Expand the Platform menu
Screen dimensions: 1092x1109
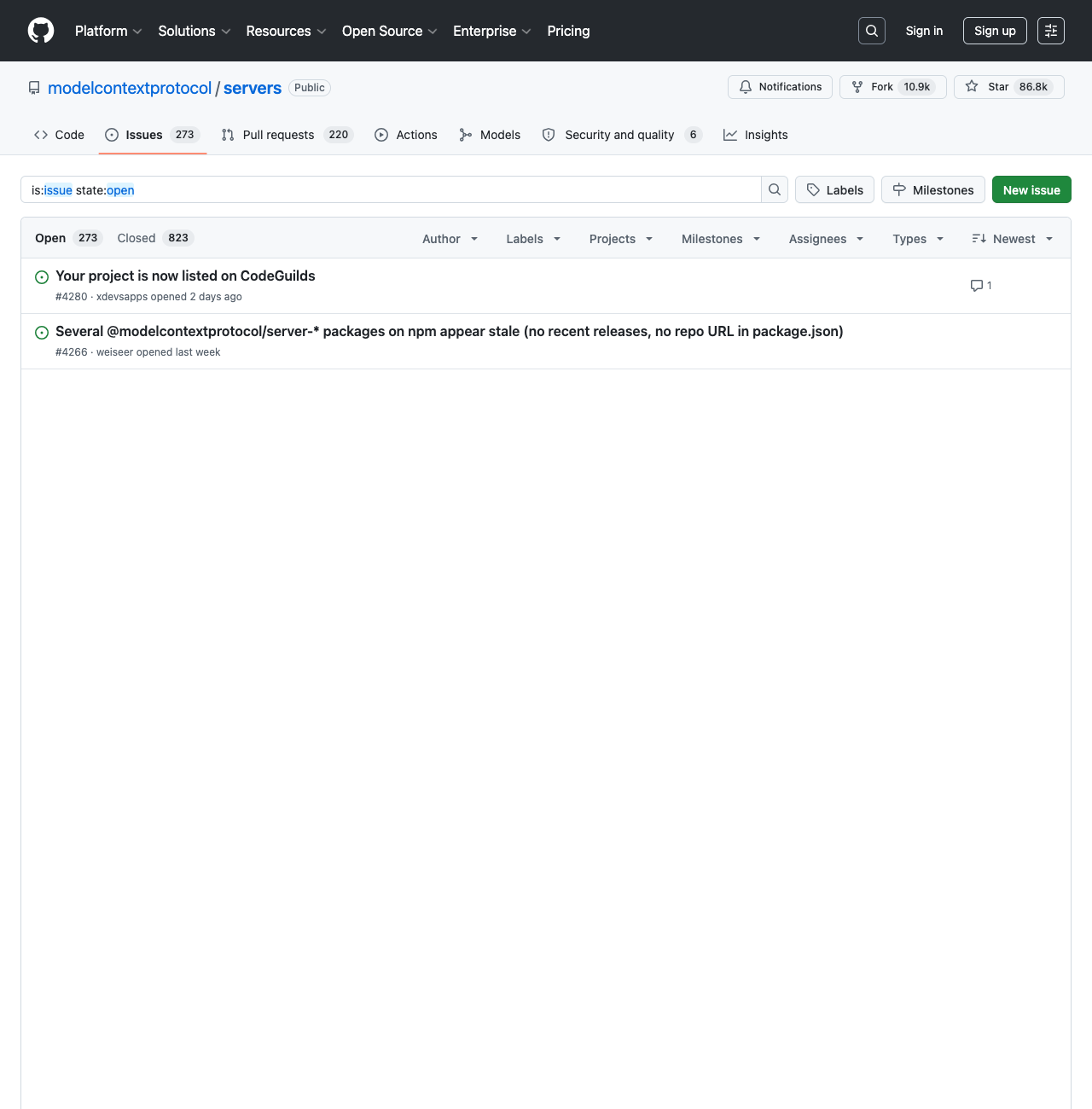pyautogui.click(x=108, y=31)
